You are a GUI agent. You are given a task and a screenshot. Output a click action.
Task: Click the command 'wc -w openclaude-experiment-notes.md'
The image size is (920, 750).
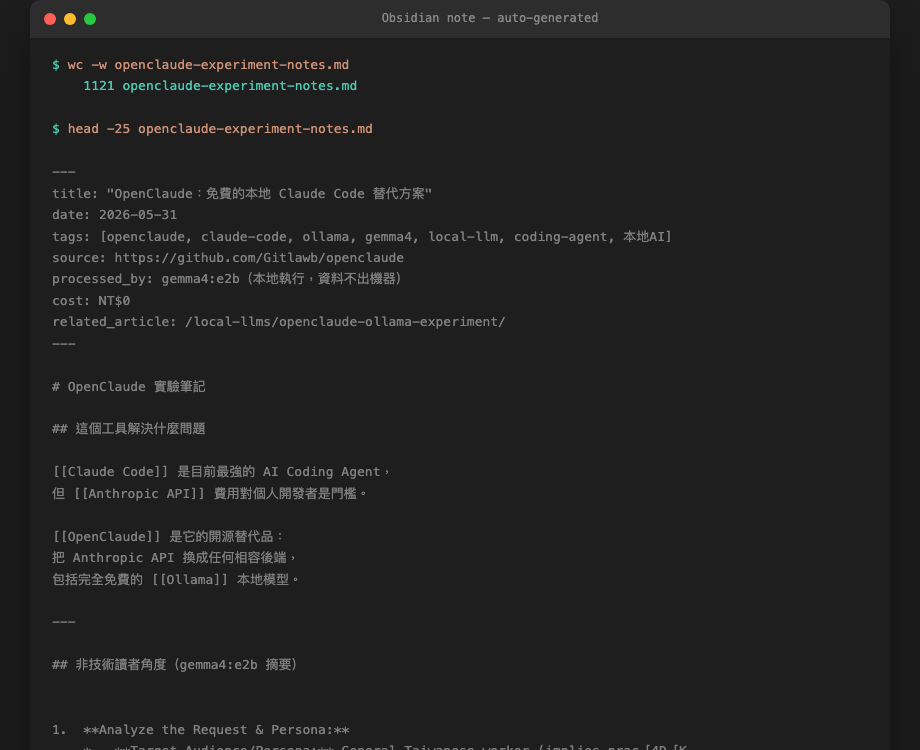click(208, 65)
